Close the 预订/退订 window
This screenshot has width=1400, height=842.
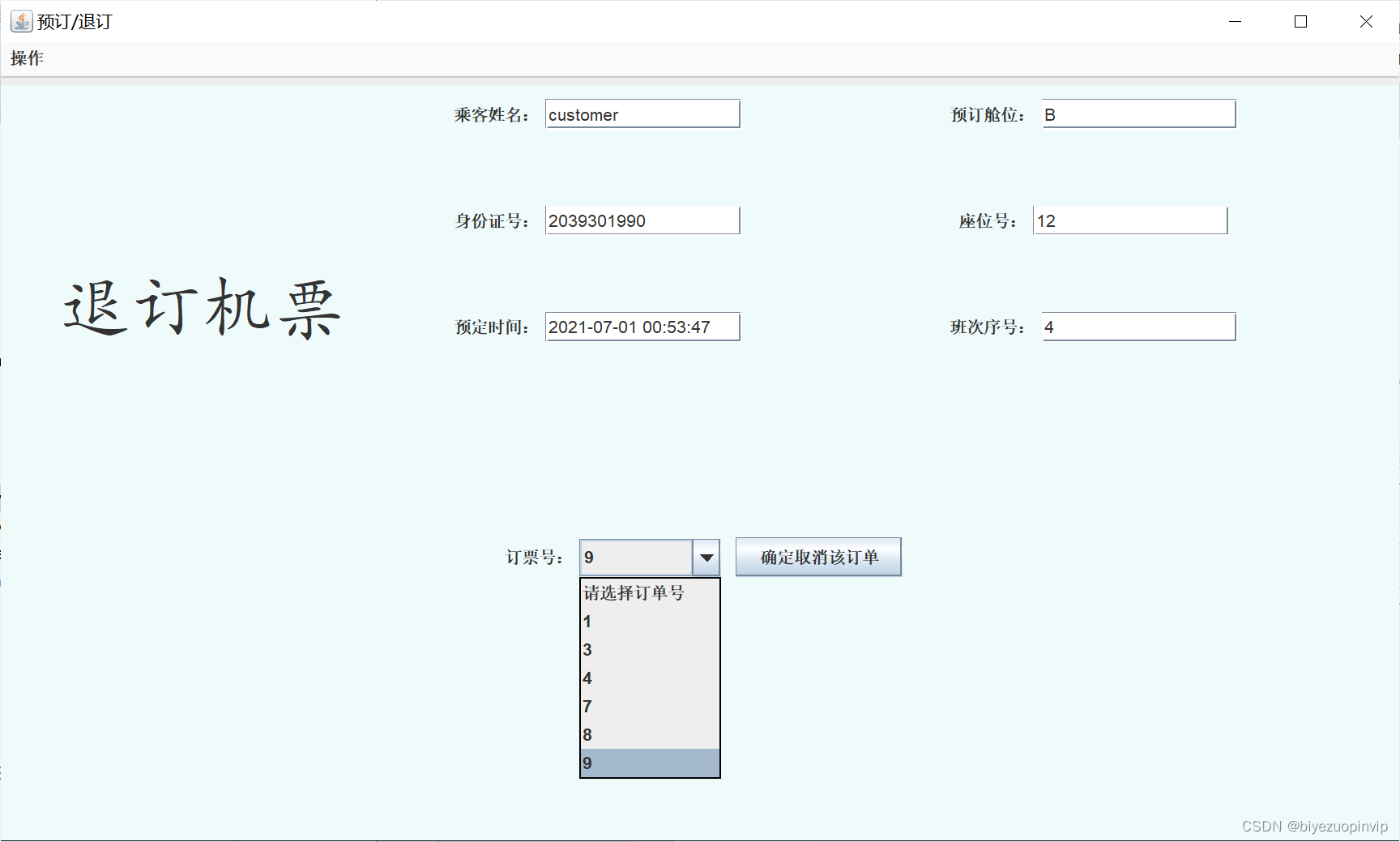pos(1366,22)
